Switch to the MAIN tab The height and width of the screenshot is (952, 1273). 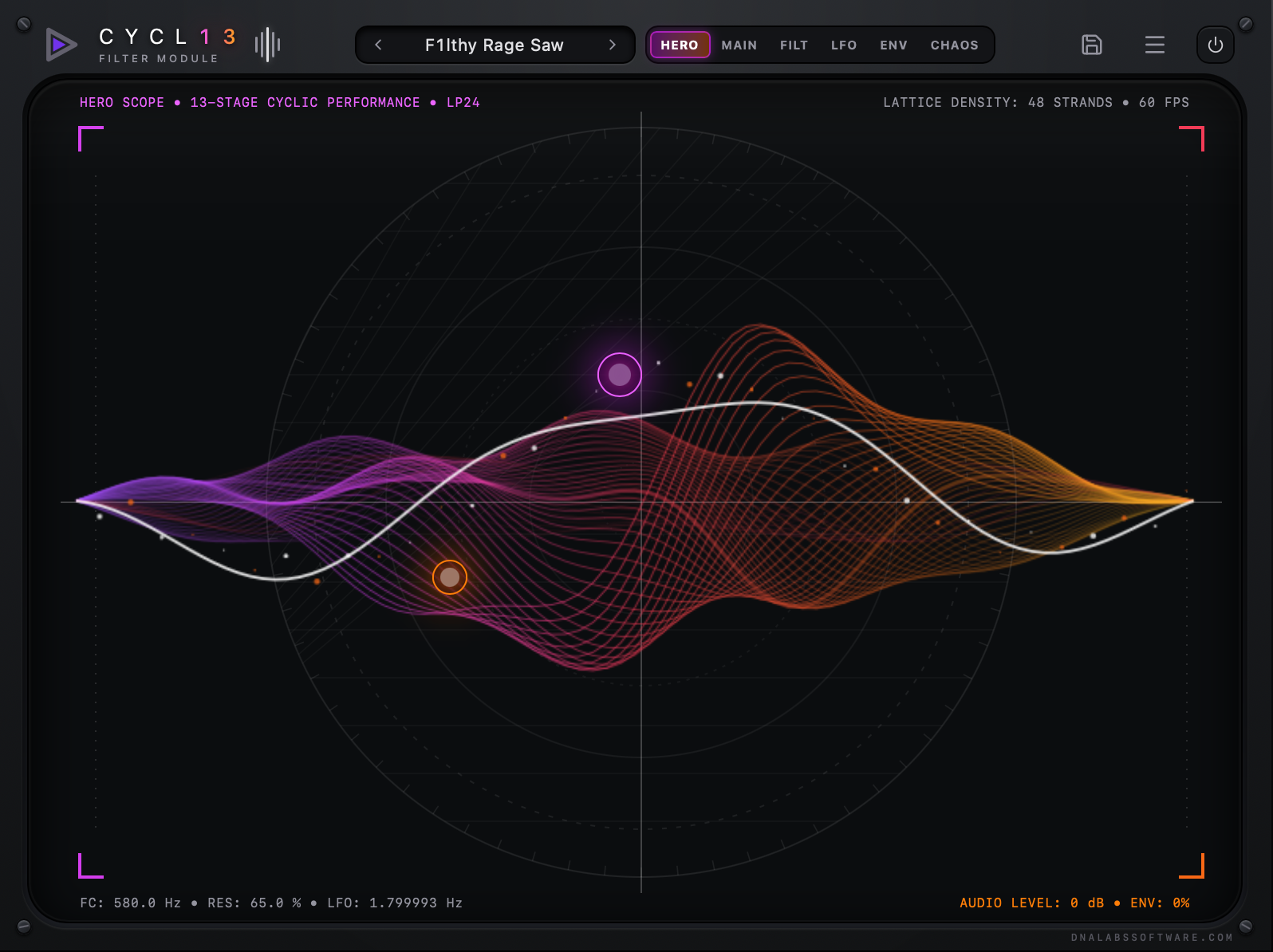pos(739,45)
